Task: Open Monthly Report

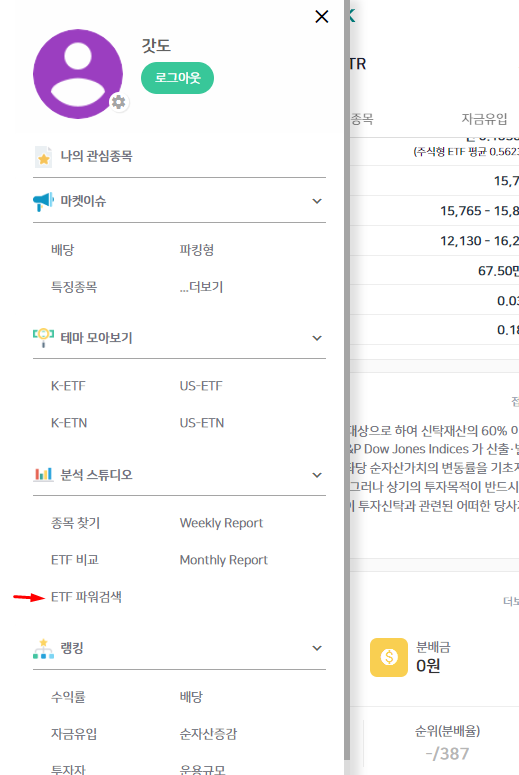Action: (x=223, y=560)
